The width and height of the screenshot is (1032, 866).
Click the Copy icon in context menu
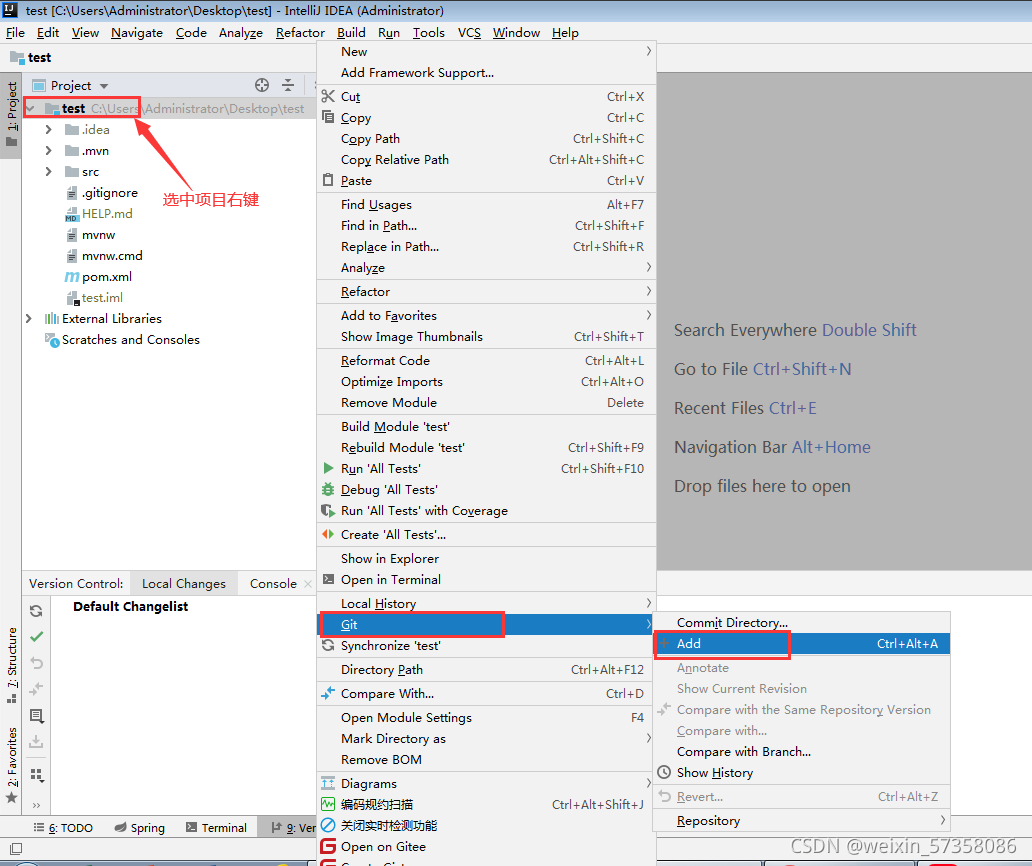pyautogui.click(x=328, y=117)
